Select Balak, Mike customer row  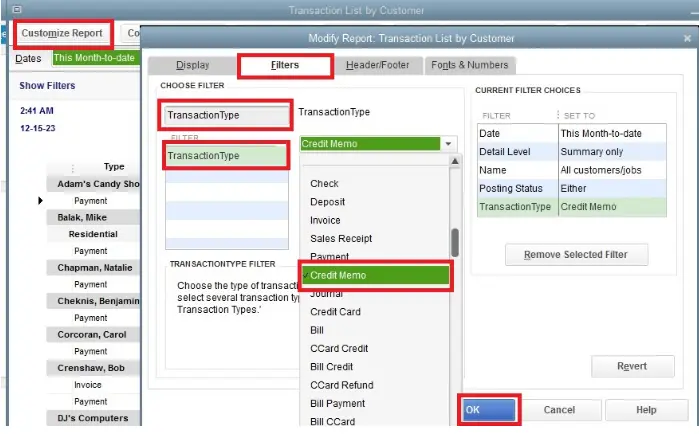pos(94,217)
